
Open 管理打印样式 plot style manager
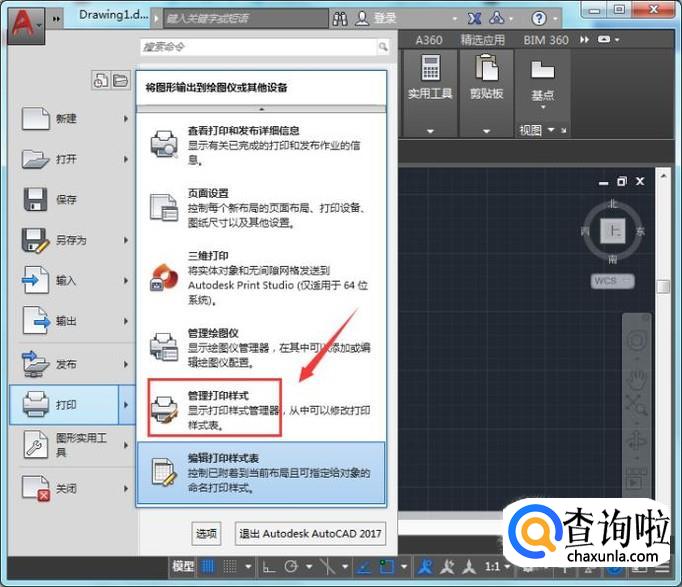[x=261, y=410]
